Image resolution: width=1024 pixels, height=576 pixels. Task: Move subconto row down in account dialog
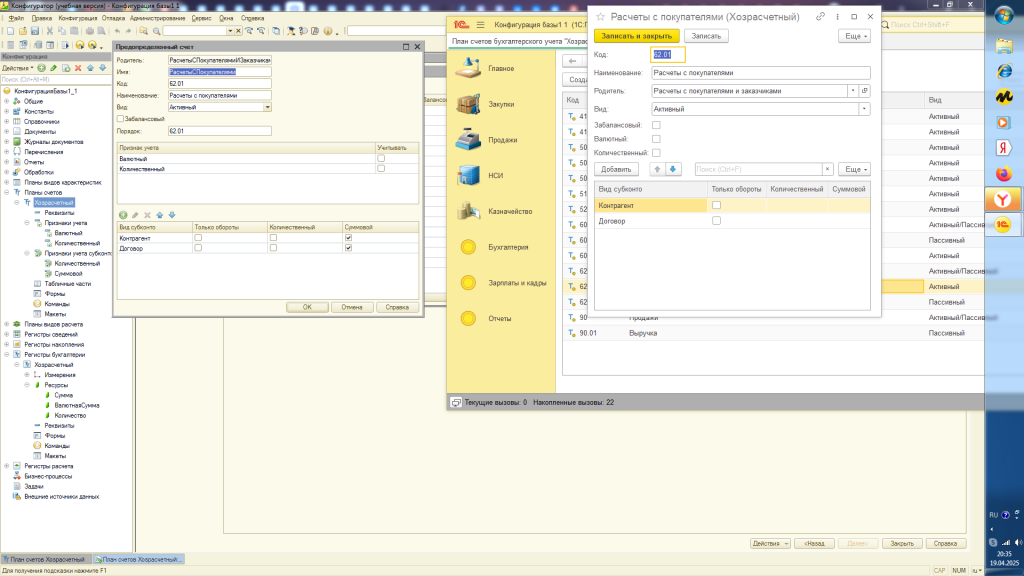coord(673,169)
